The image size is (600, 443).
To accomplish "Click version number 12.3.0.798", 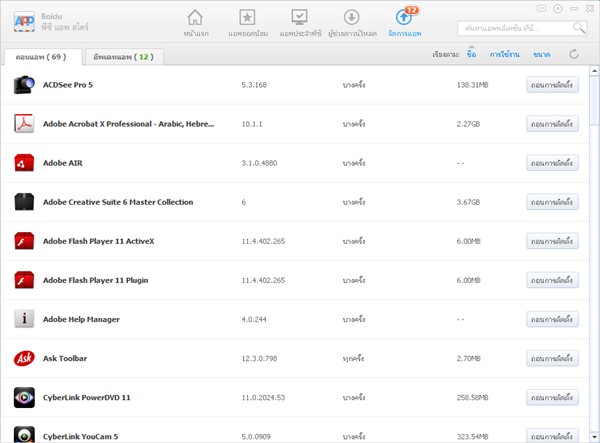I will pos(259,358).
